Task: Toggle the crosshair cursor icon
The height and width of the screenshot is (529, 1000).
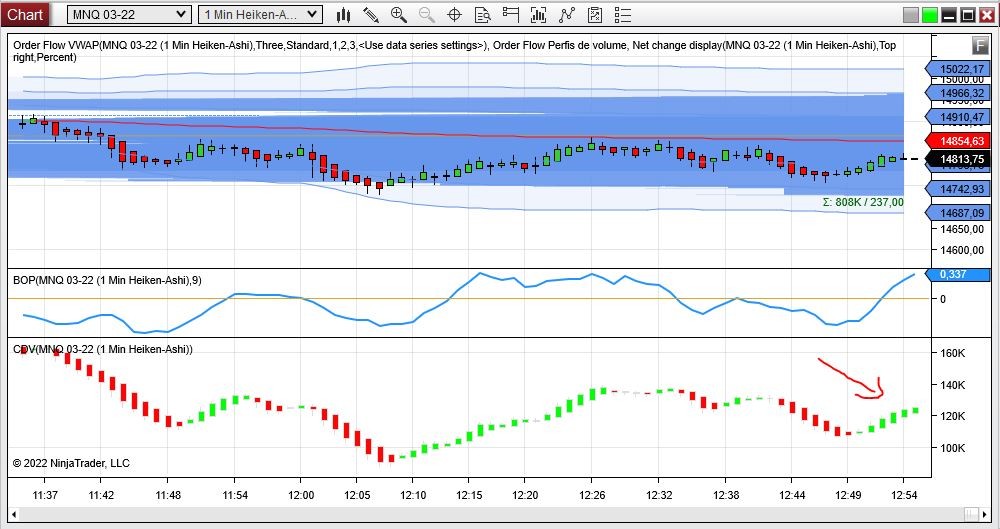Action: pos(454,15)
